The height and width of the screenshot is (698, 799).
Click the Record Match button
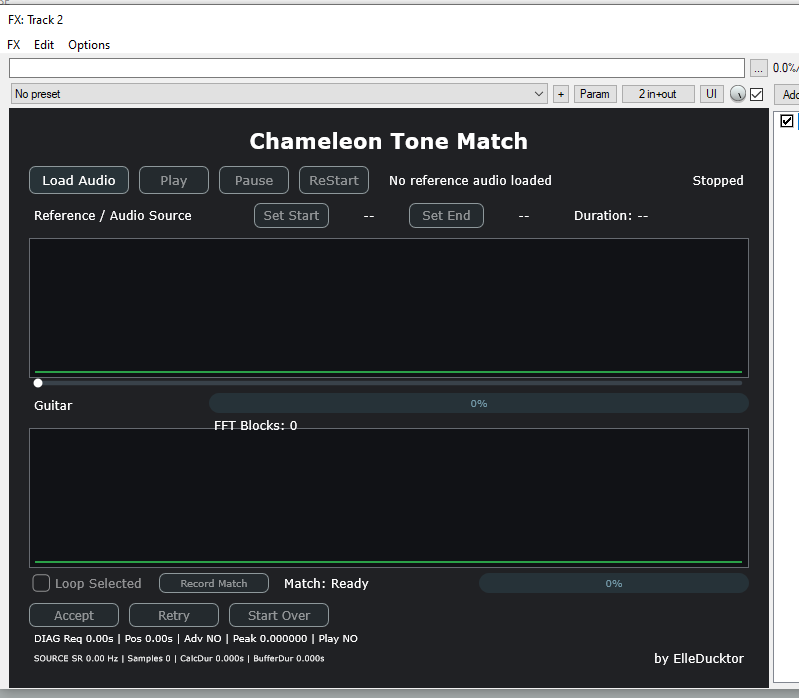tap(214, 583)
